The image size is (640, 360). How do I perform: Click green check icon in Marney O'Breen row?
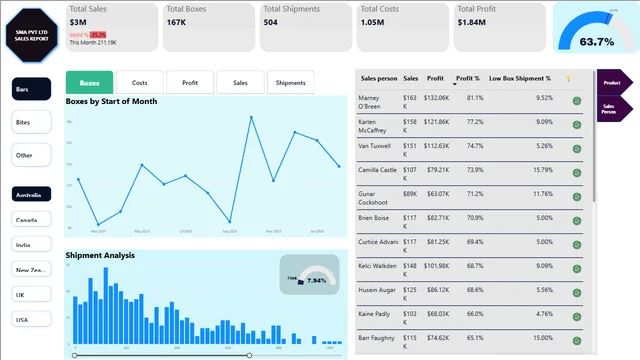point(577,101)
